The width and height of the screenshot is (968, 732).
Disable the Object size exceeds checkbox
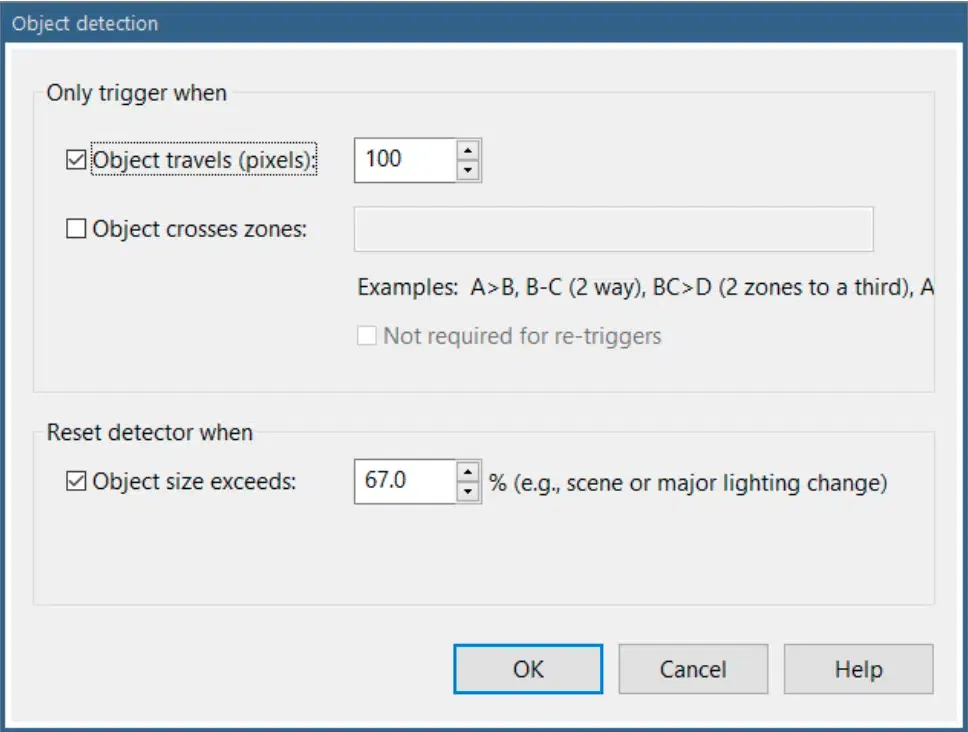76,482
